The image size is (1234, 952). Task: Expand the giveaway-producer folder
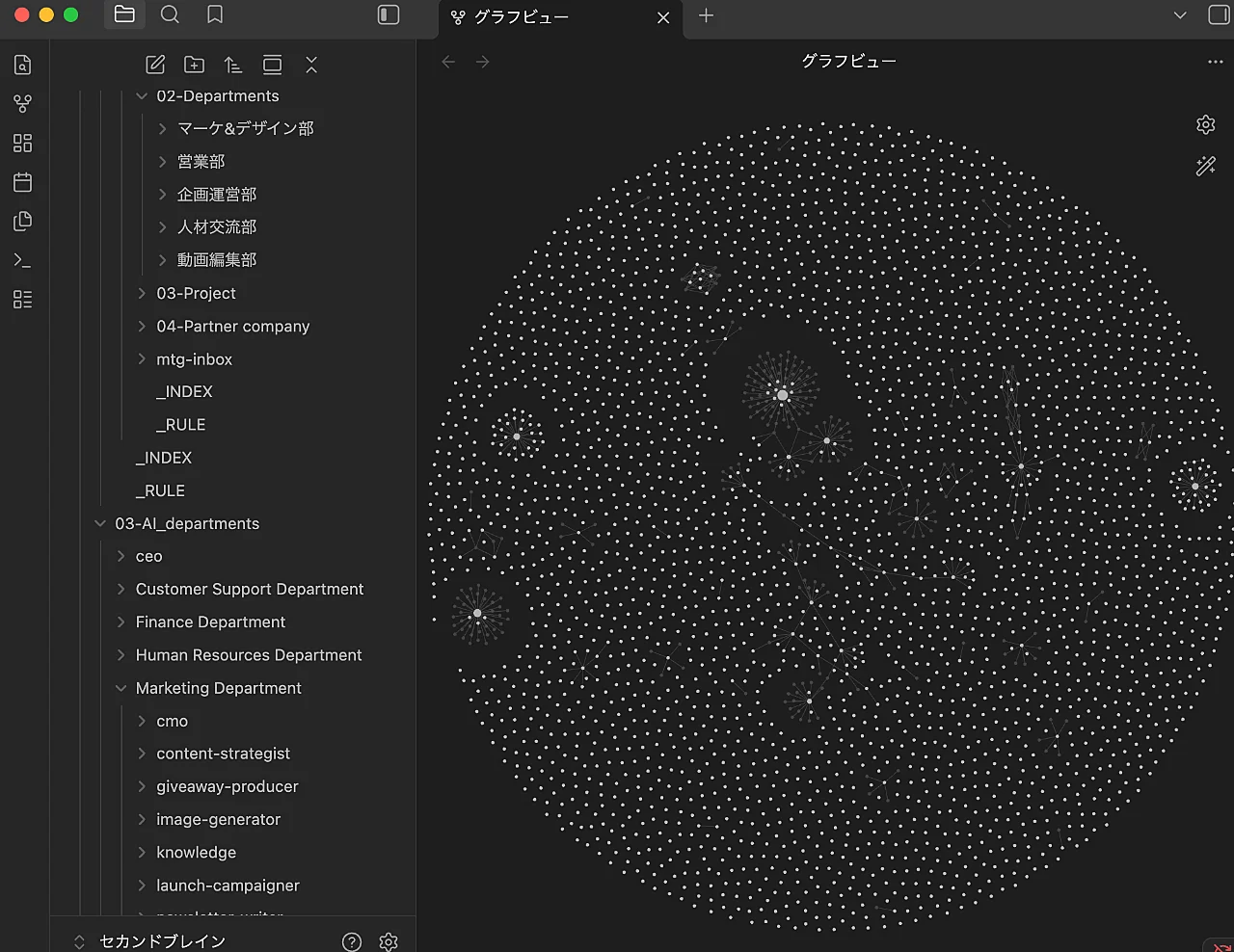[x=142, y=786]
